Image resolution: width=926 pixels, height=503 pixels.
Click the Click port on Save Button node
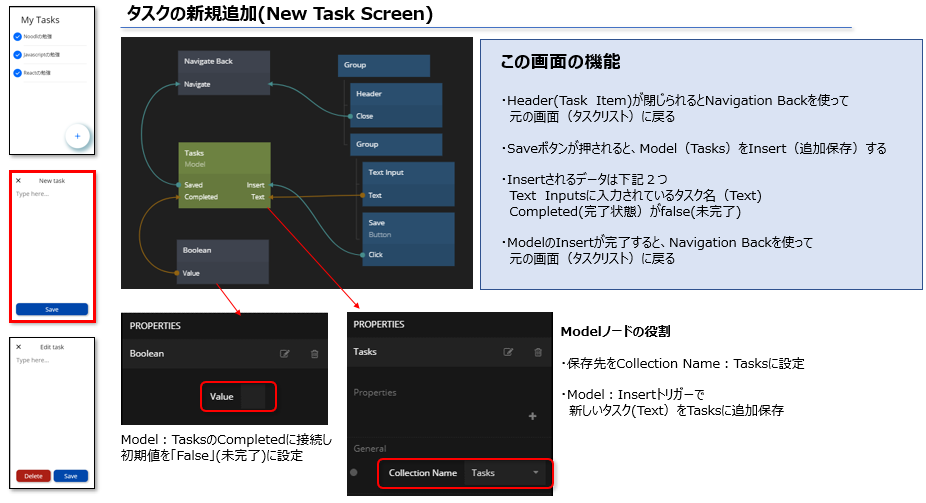[x=363, y=255]
